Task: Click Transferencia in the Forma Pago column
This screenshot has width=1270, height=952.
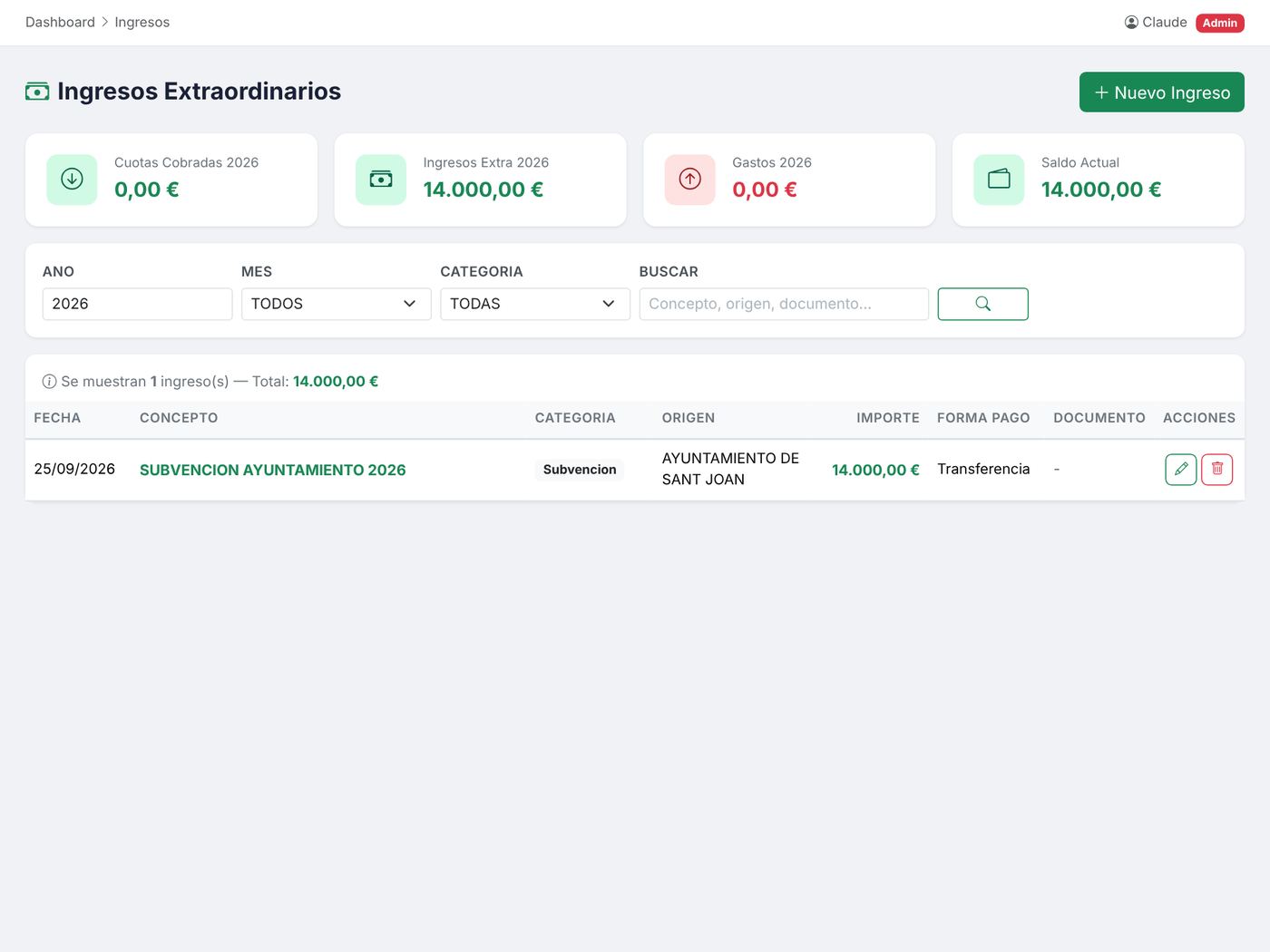Action: click(x=983, y=469)
